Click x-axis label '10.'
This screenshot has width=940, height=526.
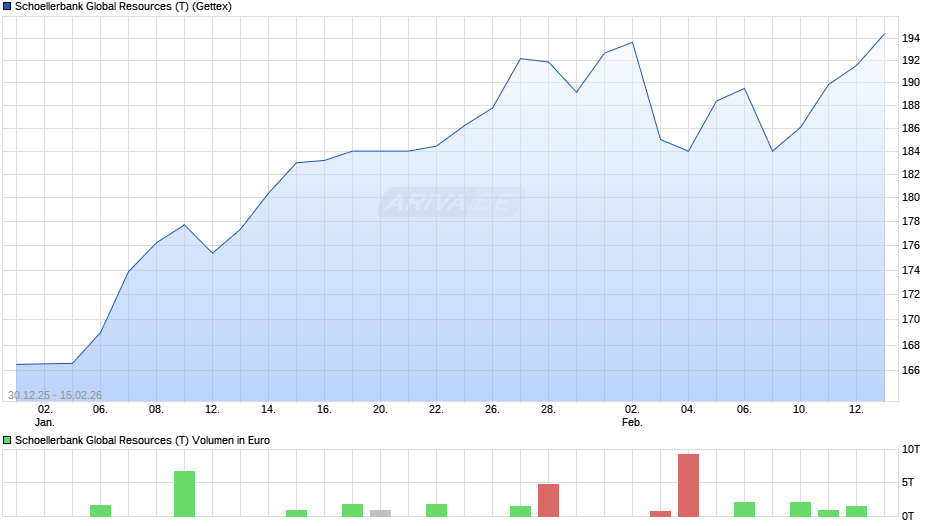coord(800,410)
